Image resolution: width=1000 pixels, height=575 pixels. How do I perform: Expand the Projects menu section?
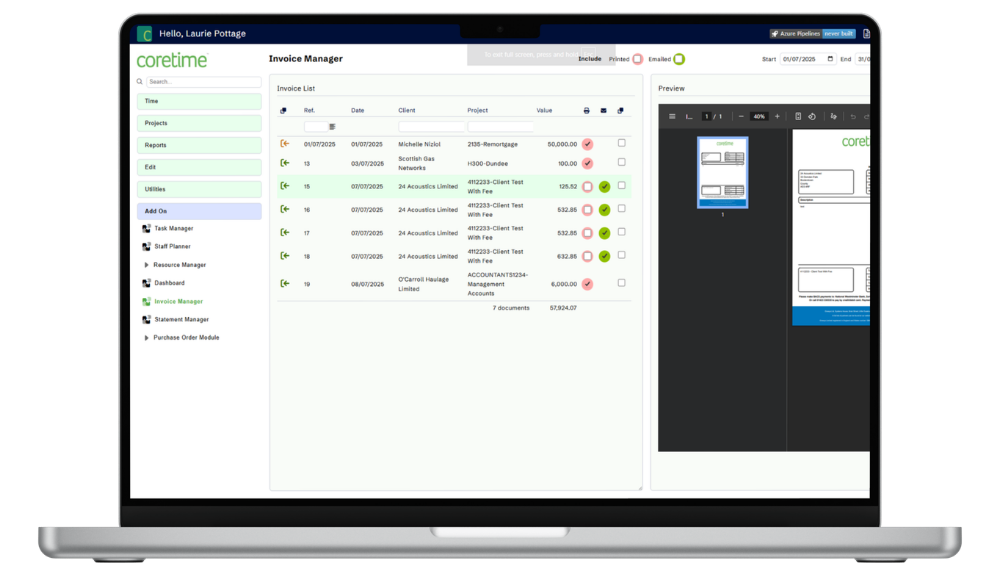click(199, 123)
